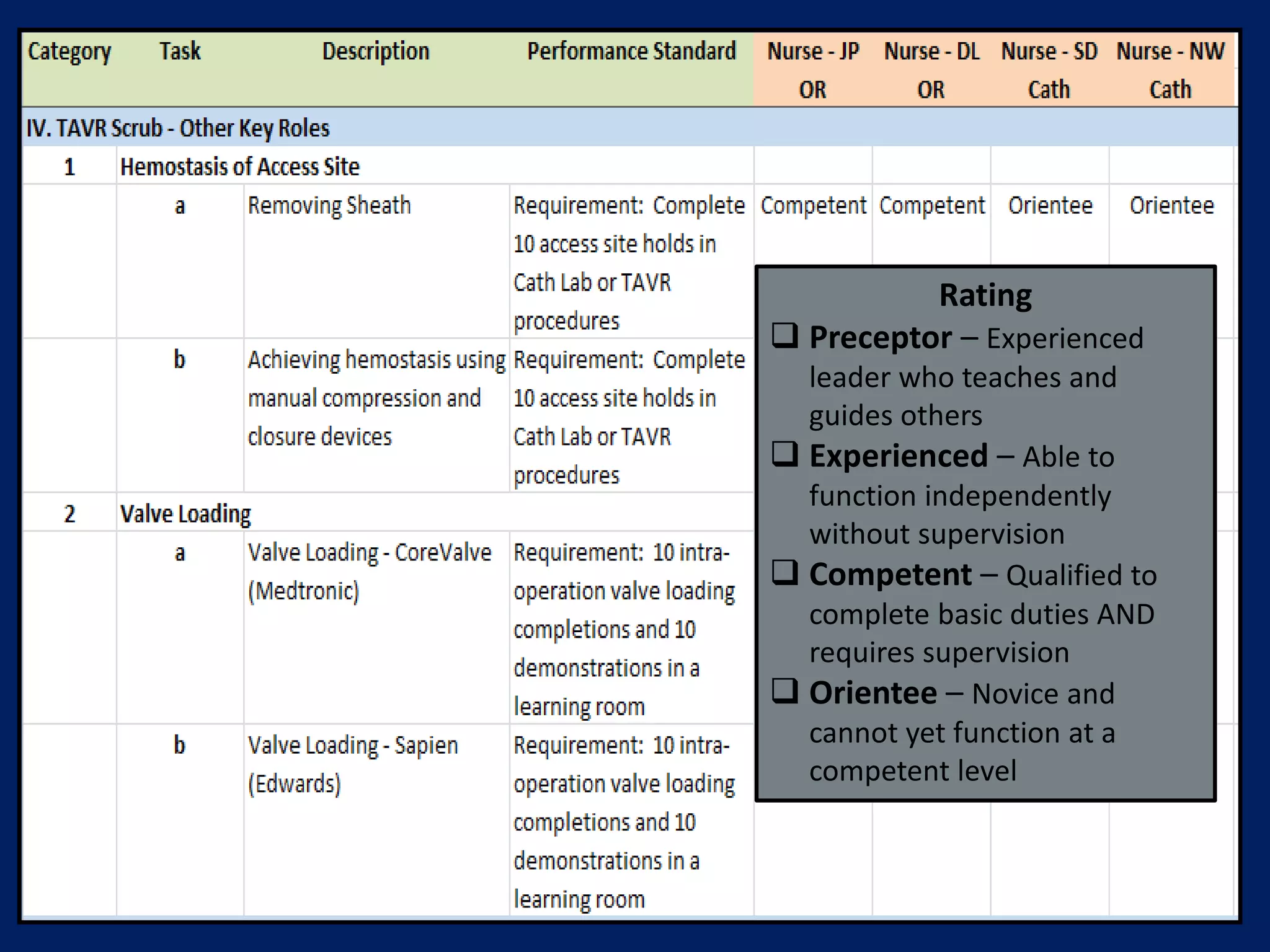Select the 'Nurse - JP OR' column header

click(x=813, y=69)
